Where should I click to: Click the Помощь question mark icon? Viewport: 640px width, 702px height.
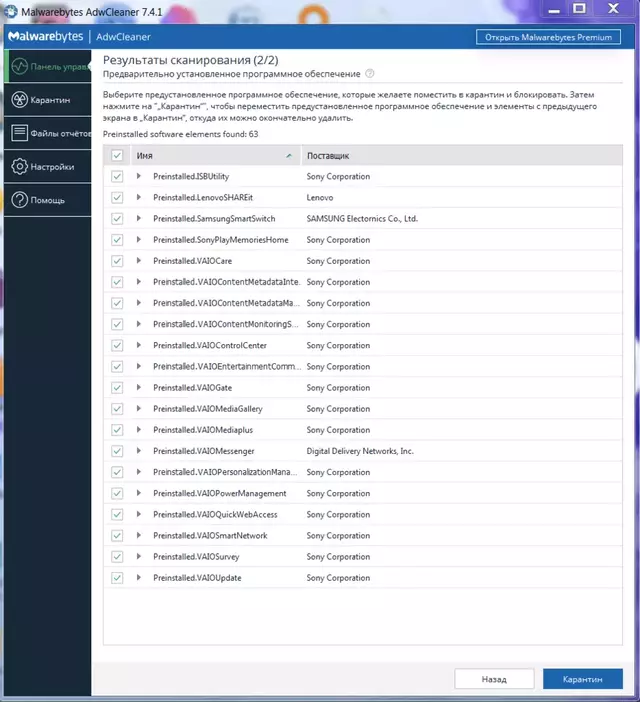[x=20, y=200]
